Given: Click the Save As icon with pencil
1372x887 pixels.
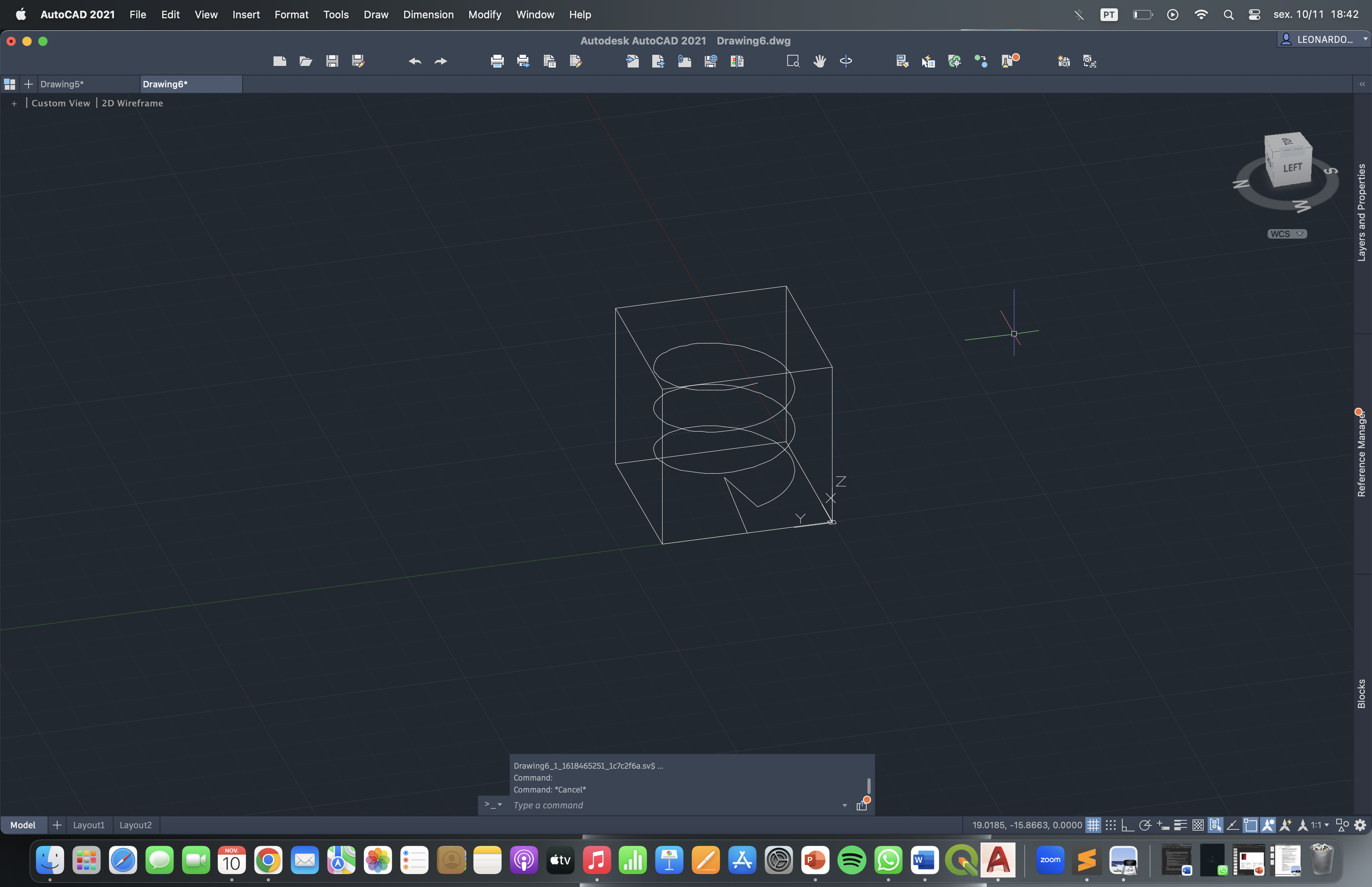Looking at the screenshot, I should 358,61.
